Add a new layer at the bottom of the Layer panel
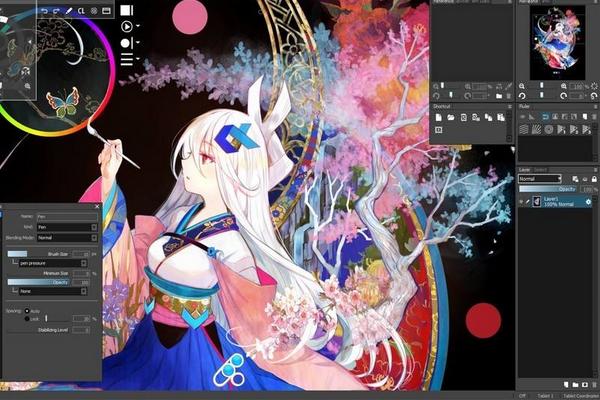The width and height of the screenshot is (600, 400). click(566, 384)
